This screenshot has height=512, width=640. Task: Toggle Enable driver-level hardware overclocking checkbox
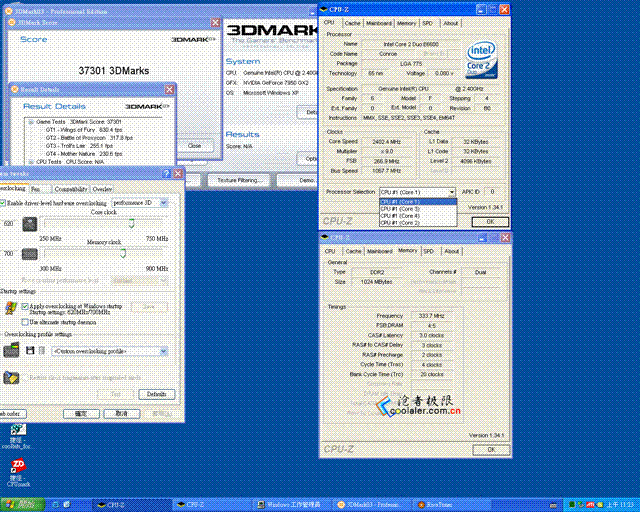2,203
